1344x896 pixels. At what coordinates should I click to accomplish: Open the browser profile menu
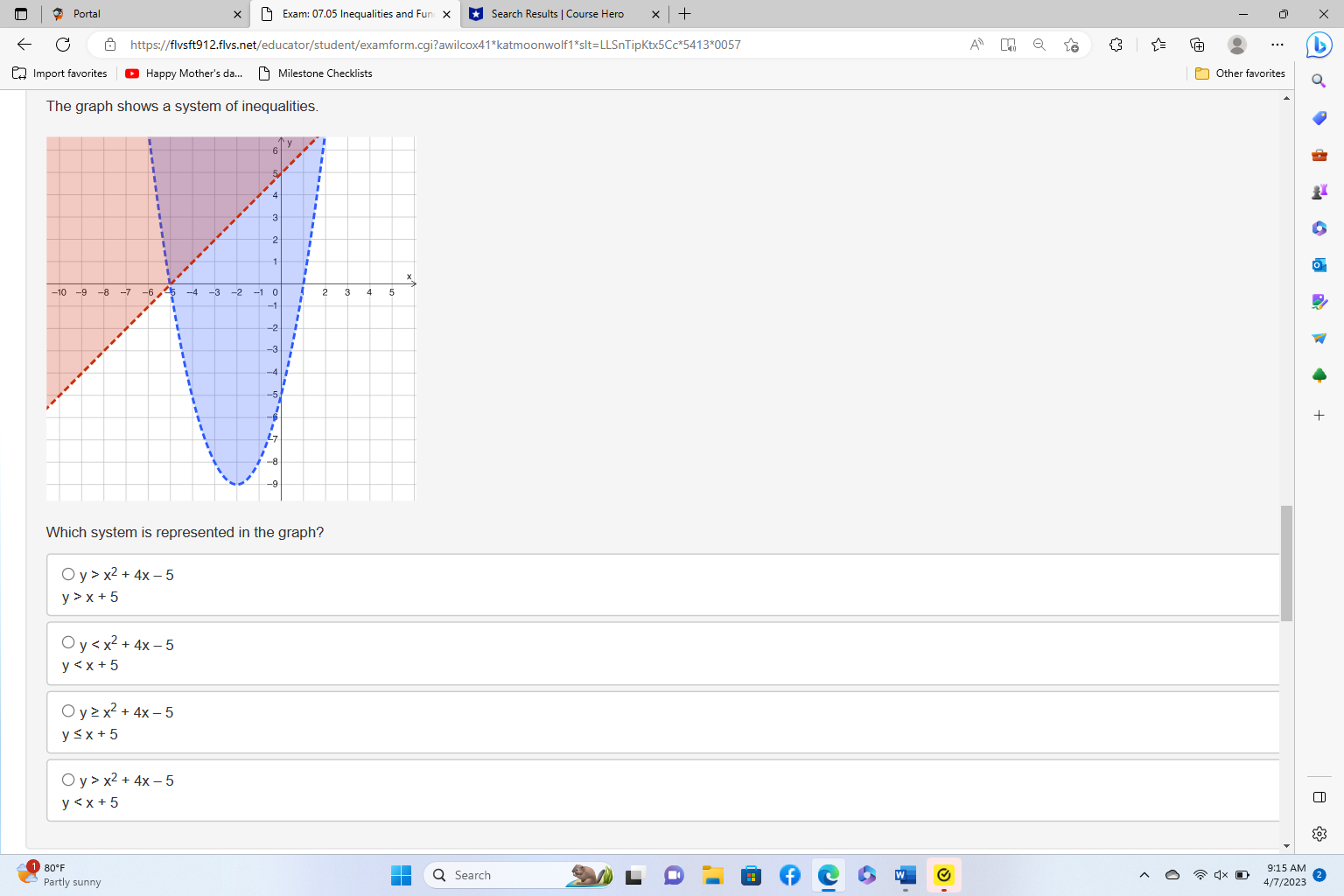pyautogui.click(x=1237, y=45)
